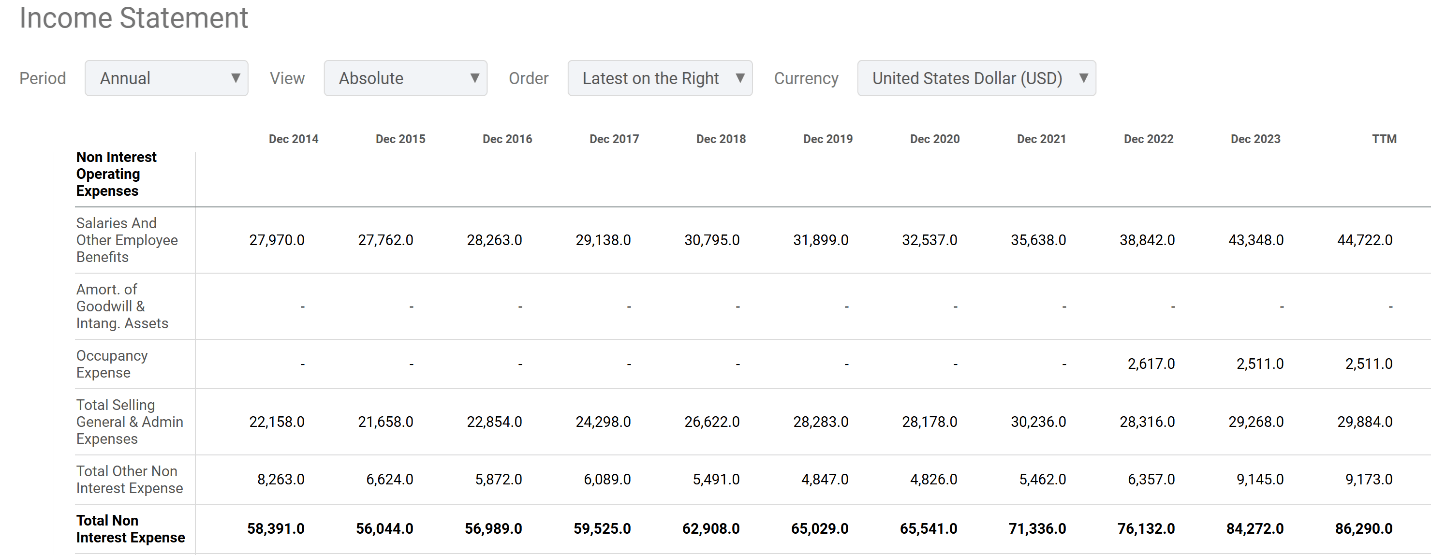Click the Dec 2023 column header
The image size is (1431, 555).
click(1255, 139)
